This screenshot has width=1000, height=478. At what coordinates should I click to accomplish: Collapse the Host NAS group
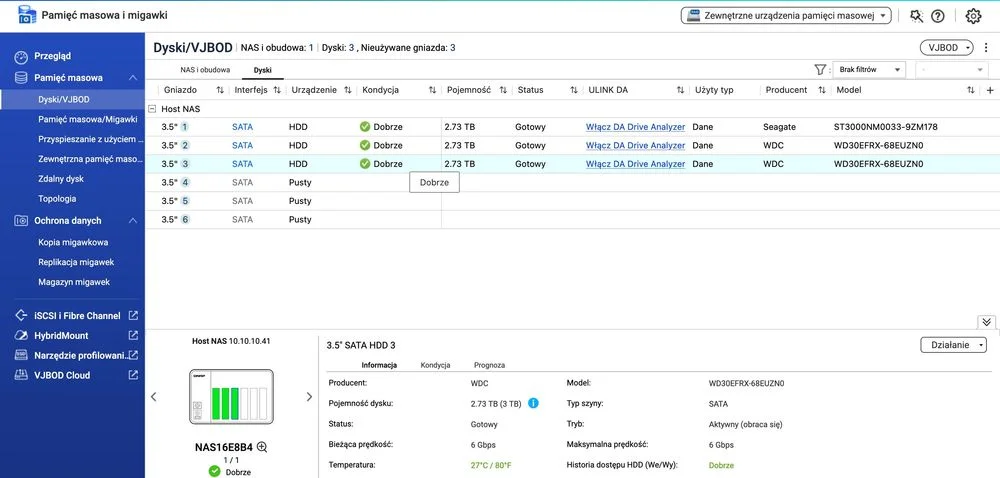pyautogui.click(x=152, y=109)
